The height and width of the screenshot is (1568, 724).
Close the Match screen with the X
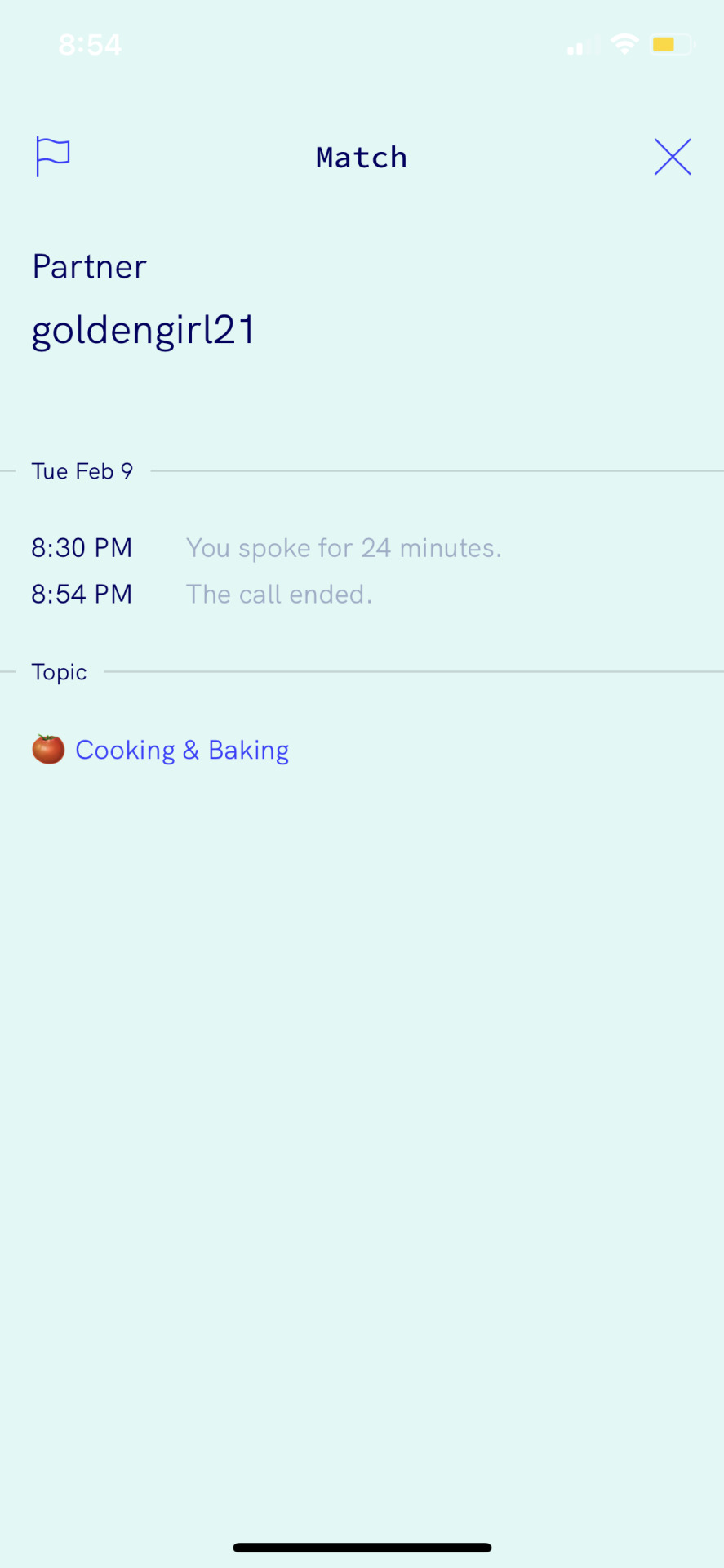coord(673,157)
